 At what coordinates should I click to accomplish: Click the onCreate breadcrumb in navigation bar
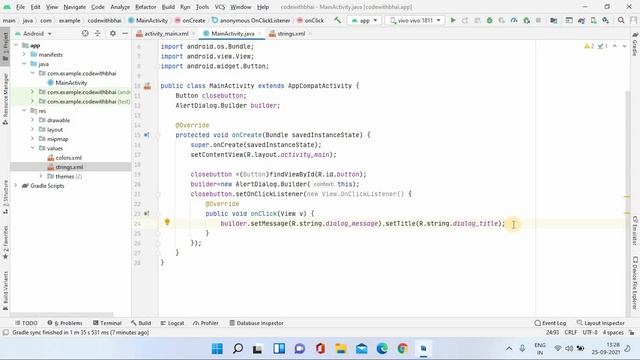190,20
